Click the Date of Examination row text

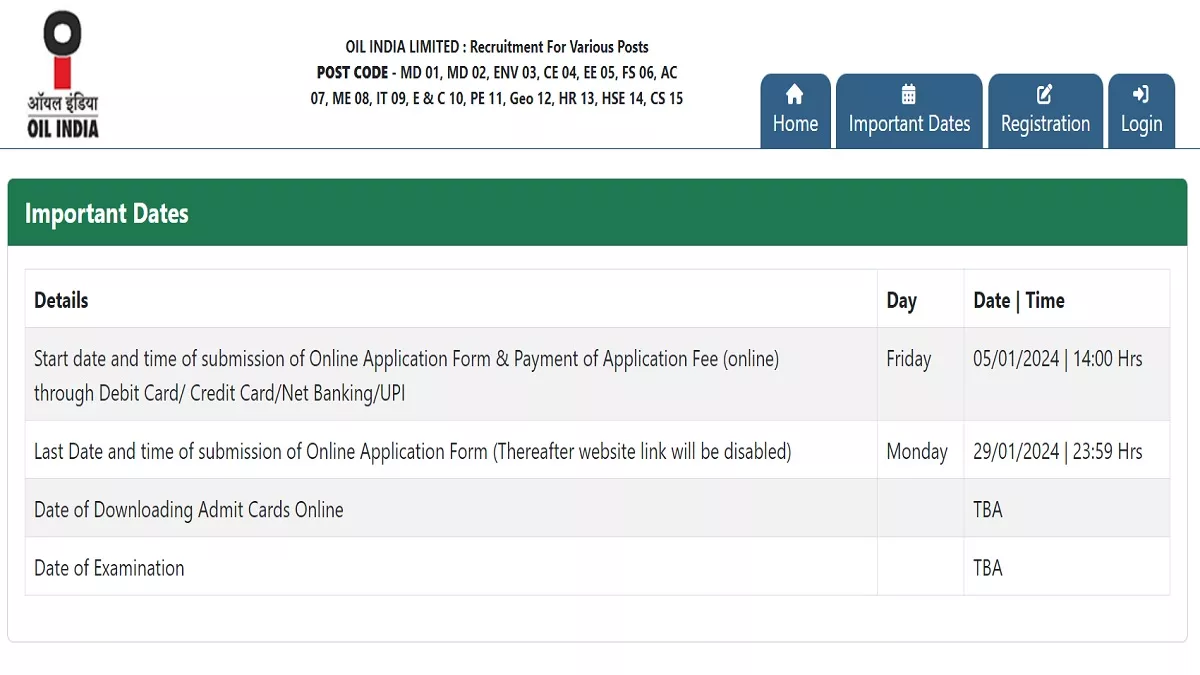tap(109, 568)
